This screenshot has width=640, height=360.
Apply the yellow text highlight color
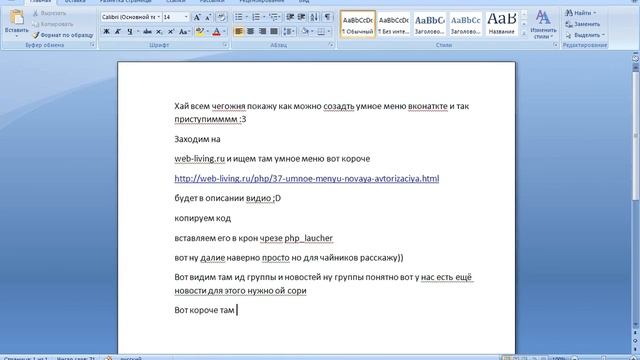click(x=200, y=31)
